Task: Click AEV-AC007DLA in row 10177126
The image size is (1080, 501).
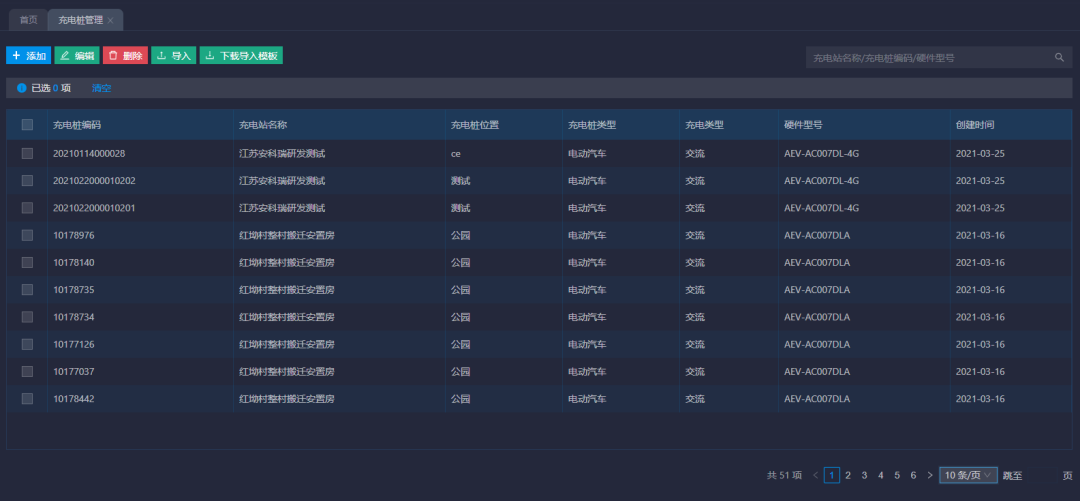Action: [817, 344]
